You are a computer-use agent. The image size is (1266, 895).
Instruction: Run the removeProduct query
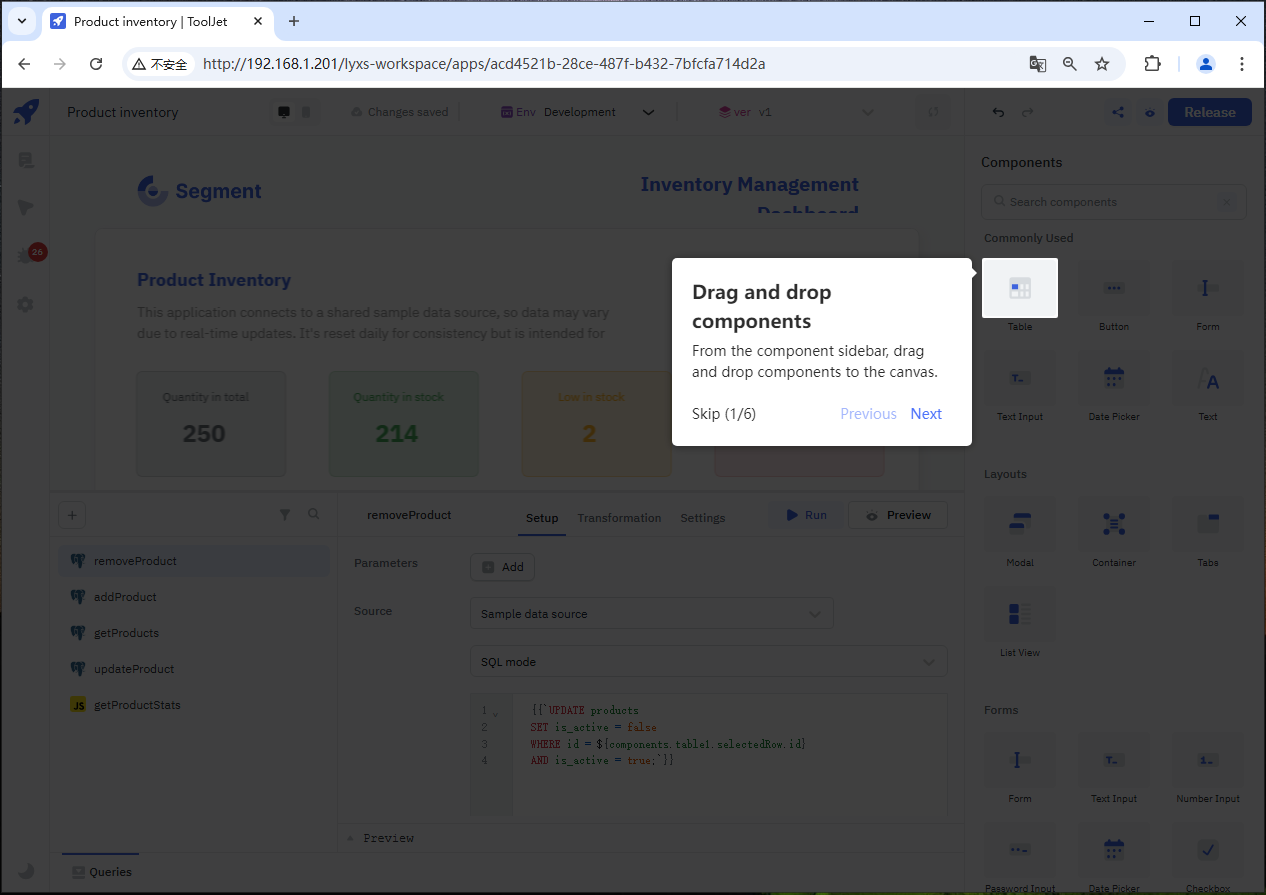point(804,515)
